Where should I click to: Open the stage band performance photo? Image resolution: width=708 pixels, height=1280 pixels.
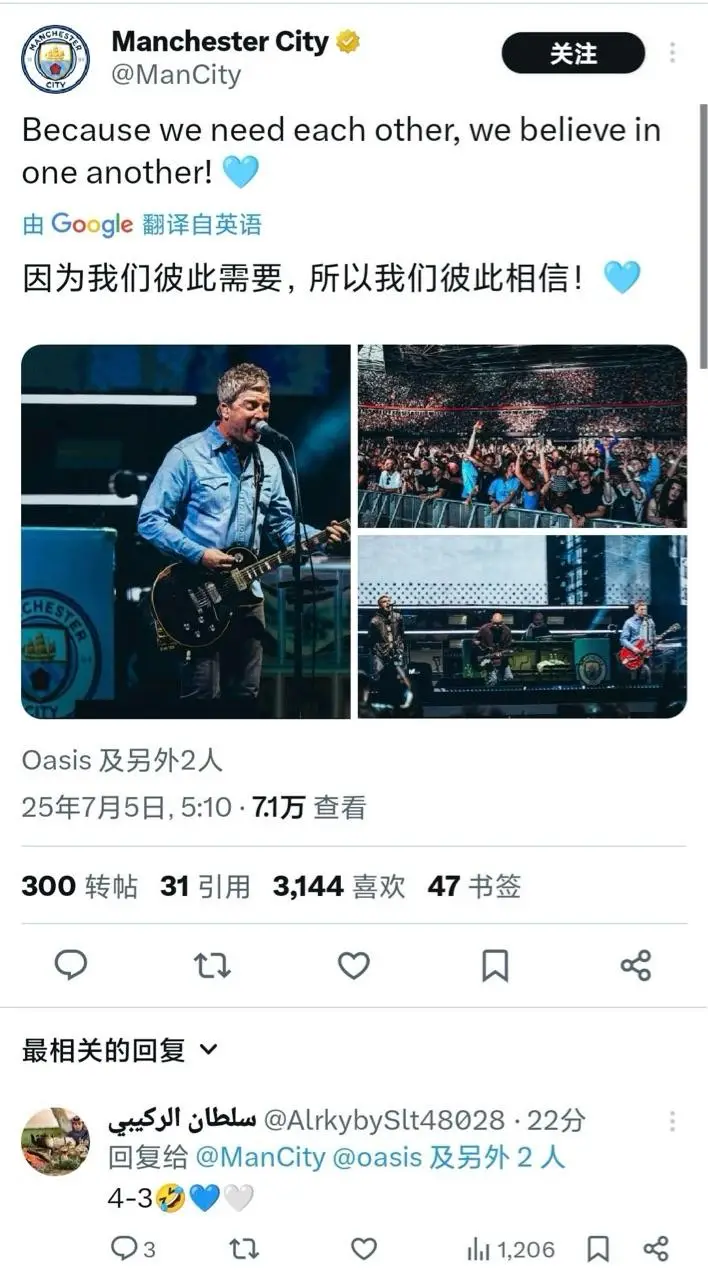(522, 626)
